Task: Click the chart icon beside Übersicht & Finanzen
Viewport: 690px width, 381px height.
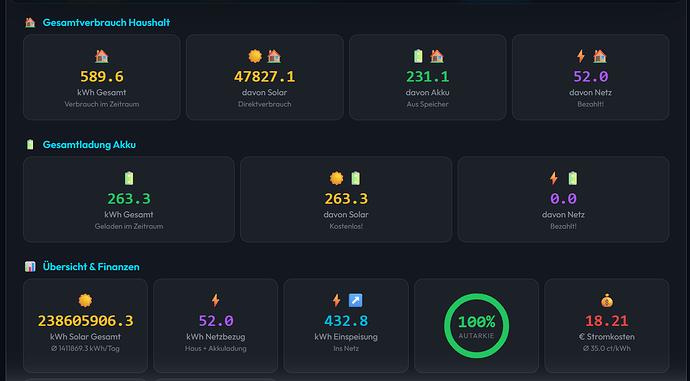Action: pyautogui.click(x=30, y=267)
